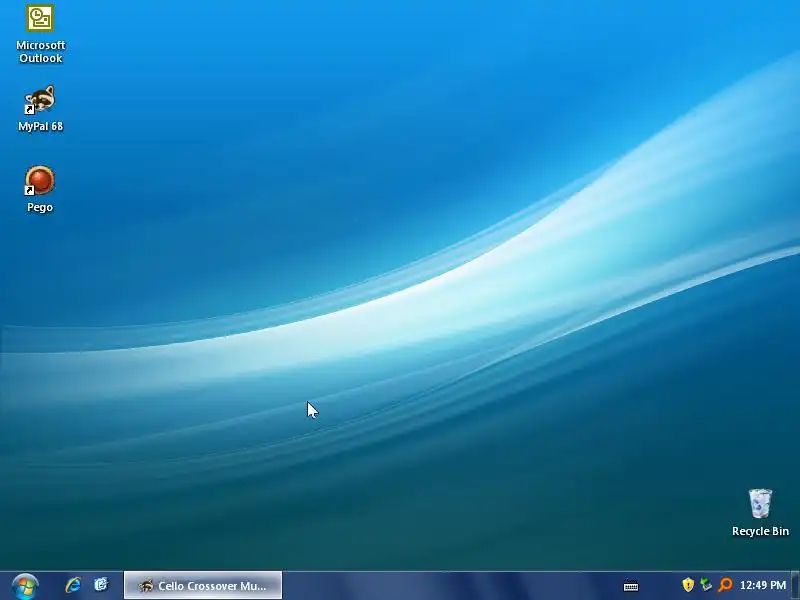Click the green hardware tray icon
Screen dimensions: 800x600
tap(706, 585)
